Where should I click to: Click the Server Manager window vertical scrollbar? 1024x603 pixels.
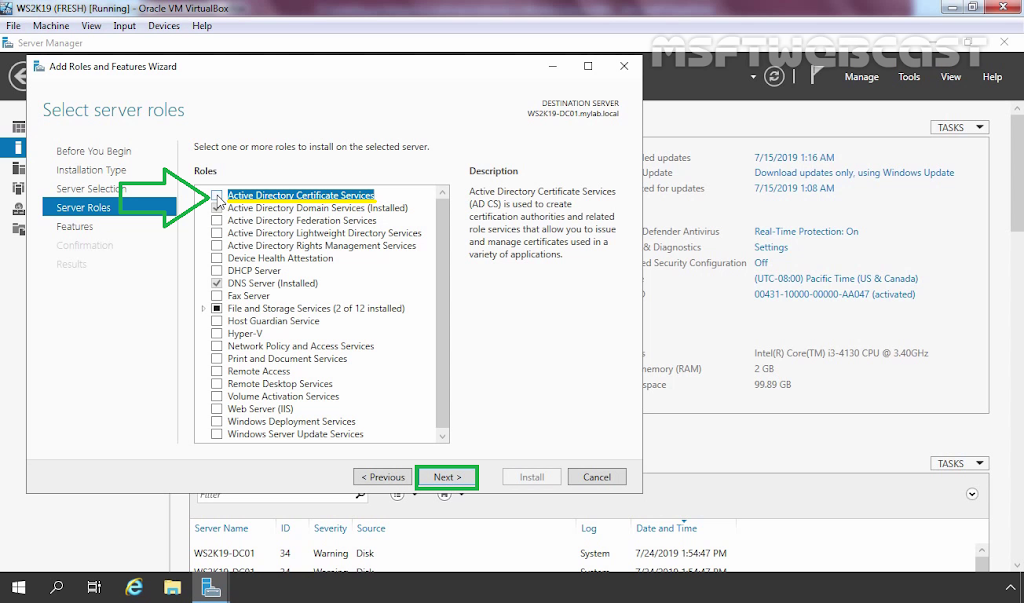(x=1017, y=173)
